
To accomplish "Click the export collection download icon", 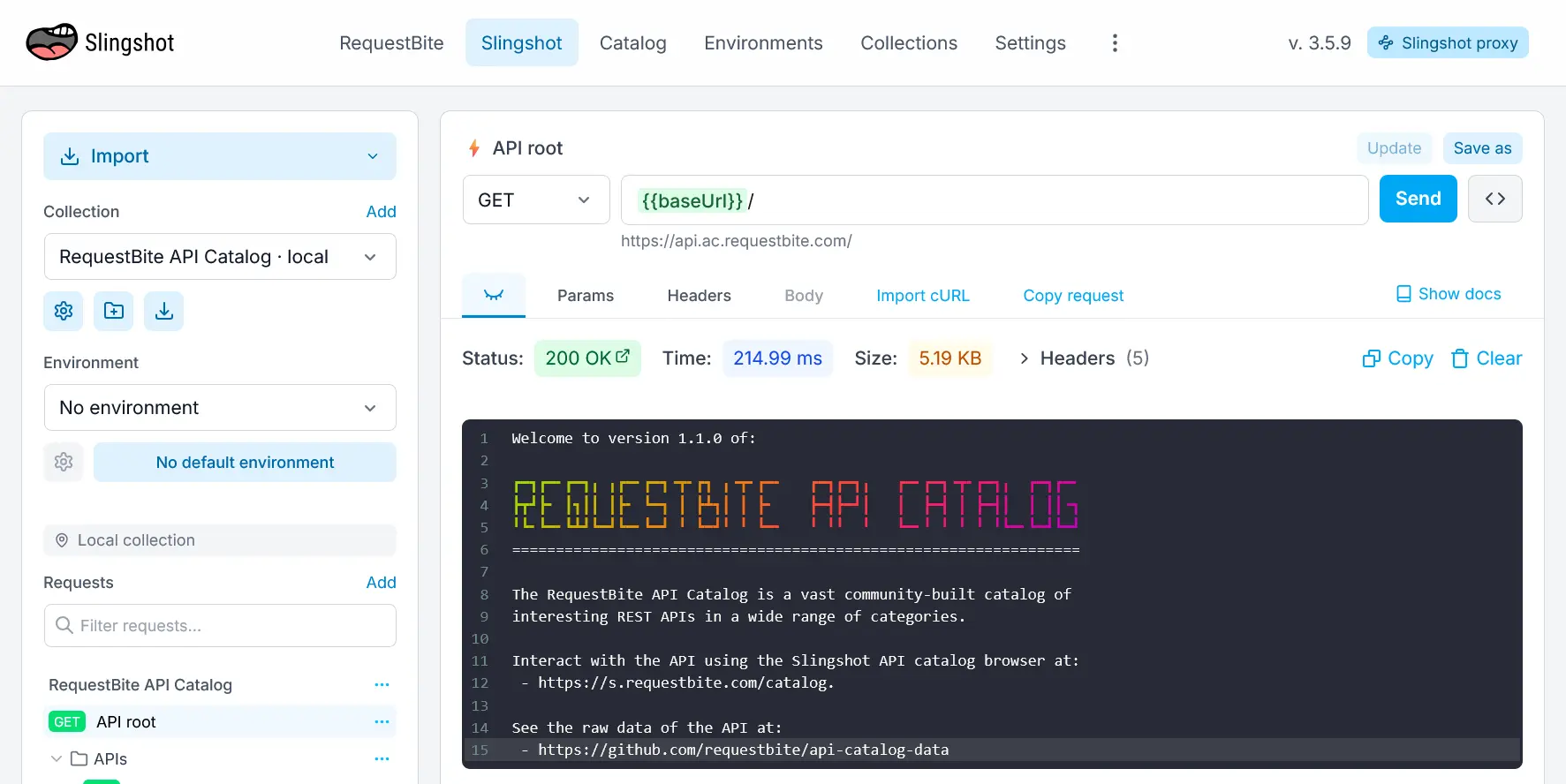I will point(164,311).
